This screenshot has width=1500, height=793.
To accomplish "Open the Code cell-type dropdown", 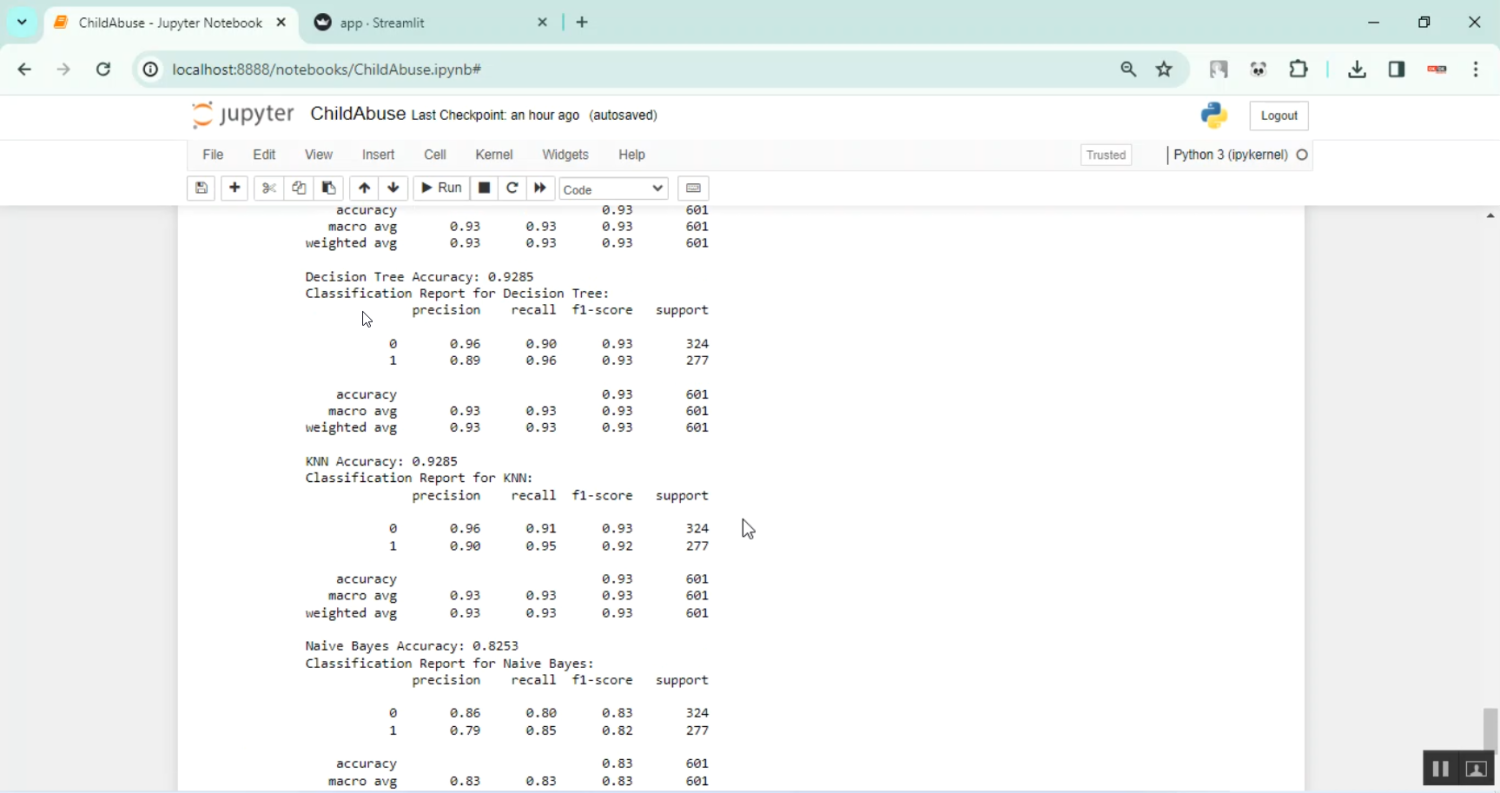I will 613,188.
